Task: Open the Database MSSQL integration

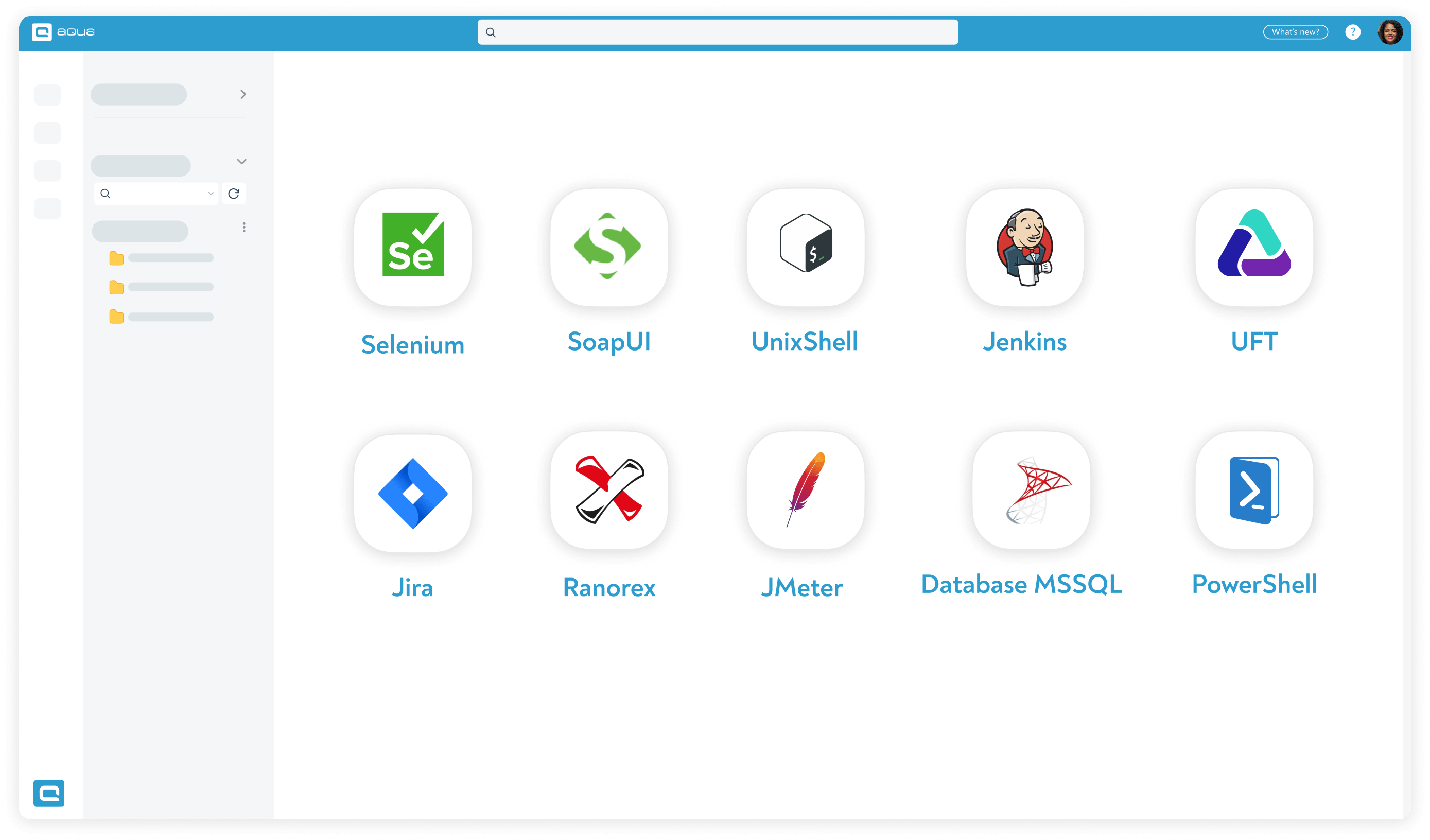Action: tap(1032, 493)
